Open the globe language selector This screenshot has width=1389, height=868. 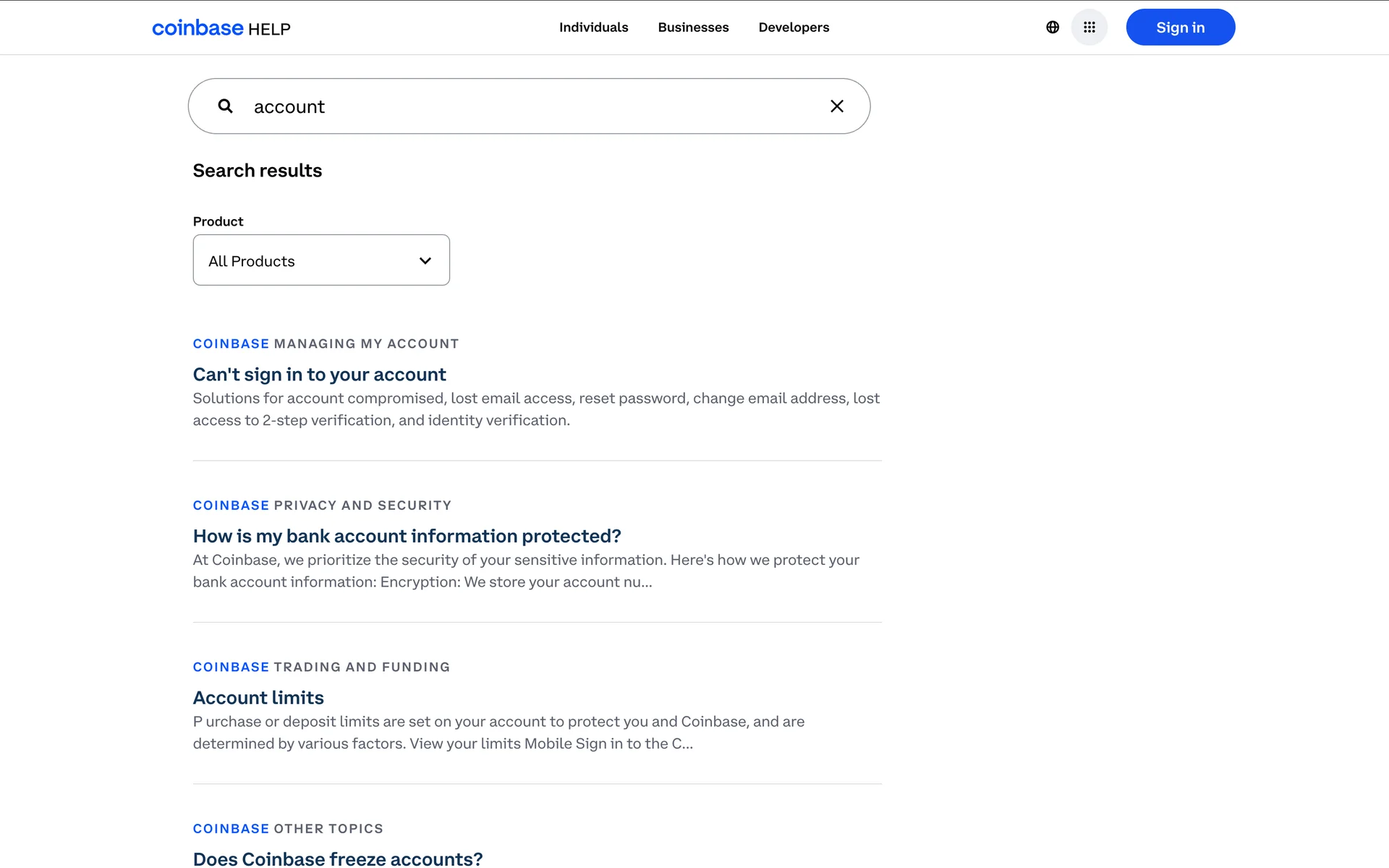coord(1053,27)
